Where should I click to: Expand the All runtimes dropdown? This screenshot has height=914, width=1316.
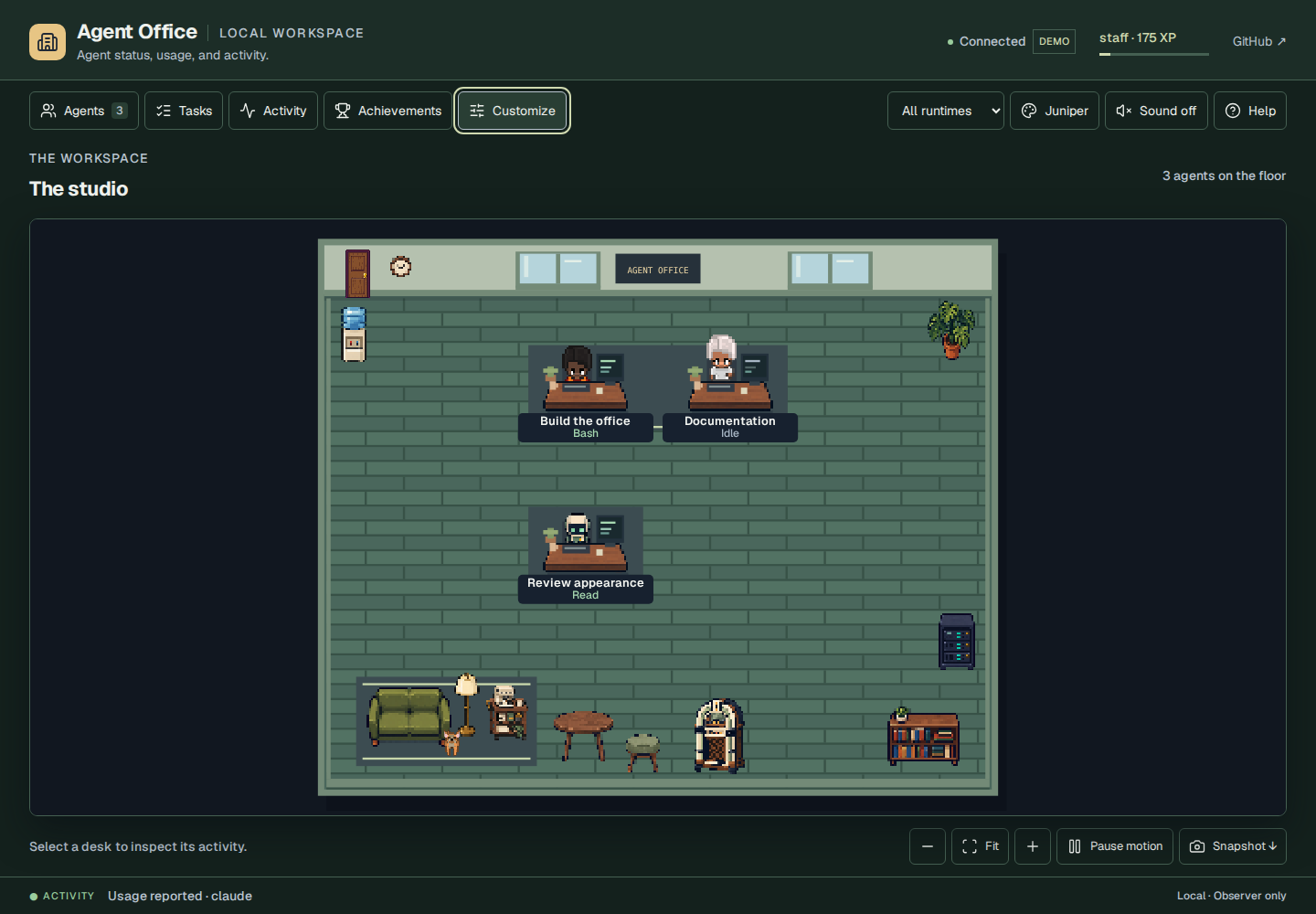coord(946,111)
